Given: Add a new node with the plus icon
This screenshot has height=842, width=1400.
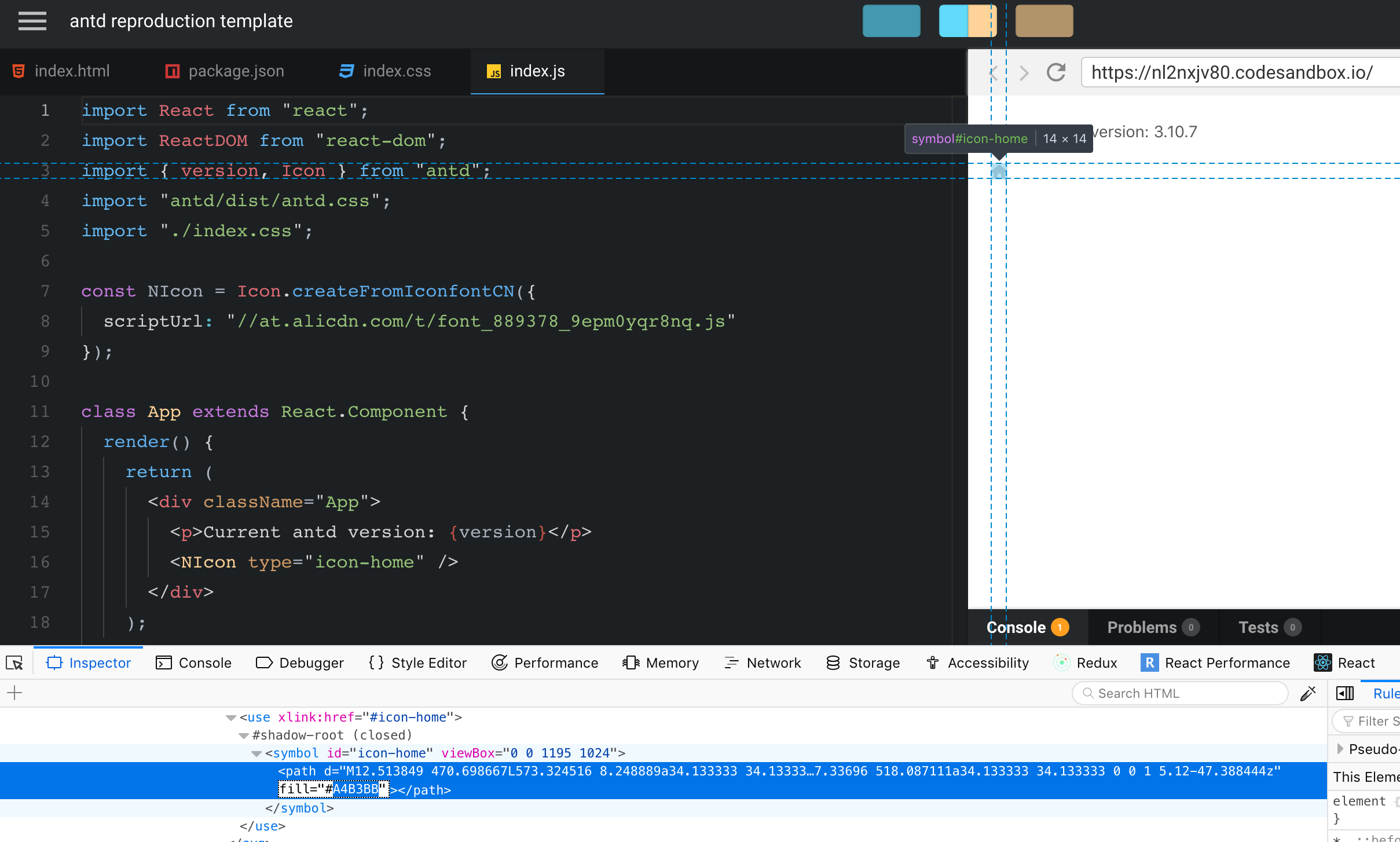Looking at the screenshot, I should tap(14, 693).
